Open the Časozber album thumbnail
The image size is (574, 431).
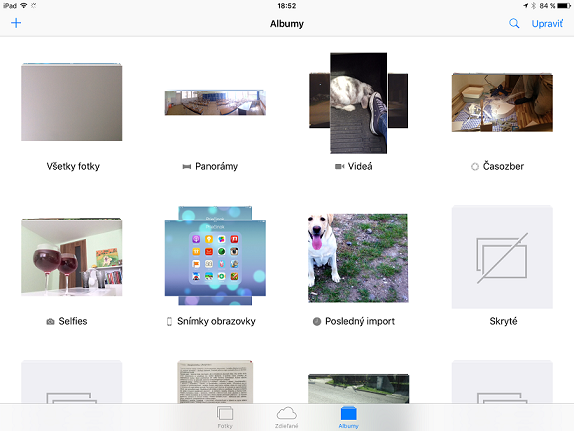point(502,102)
